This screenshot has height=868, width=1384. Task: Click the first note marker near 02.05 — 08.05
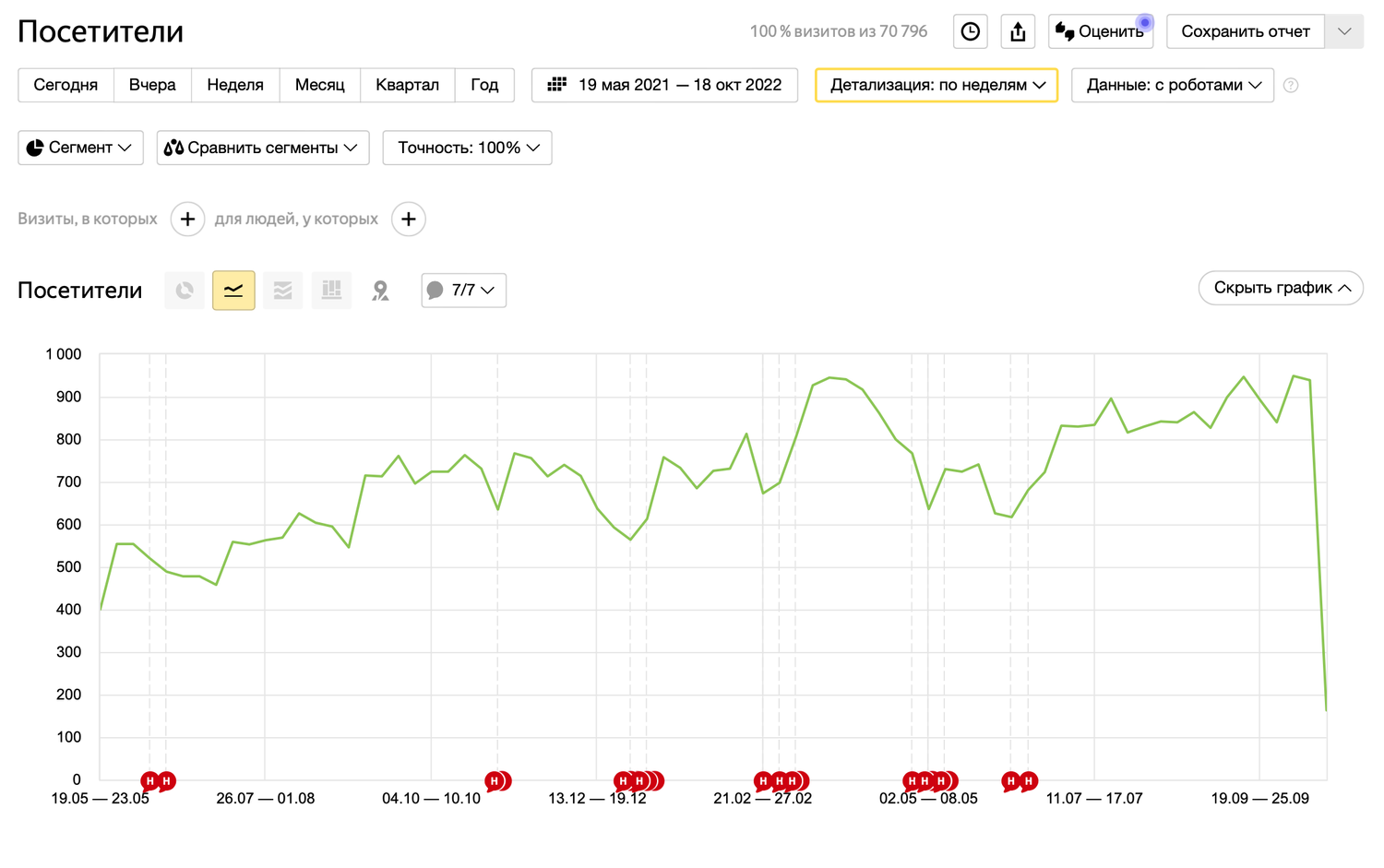point(912,781)
